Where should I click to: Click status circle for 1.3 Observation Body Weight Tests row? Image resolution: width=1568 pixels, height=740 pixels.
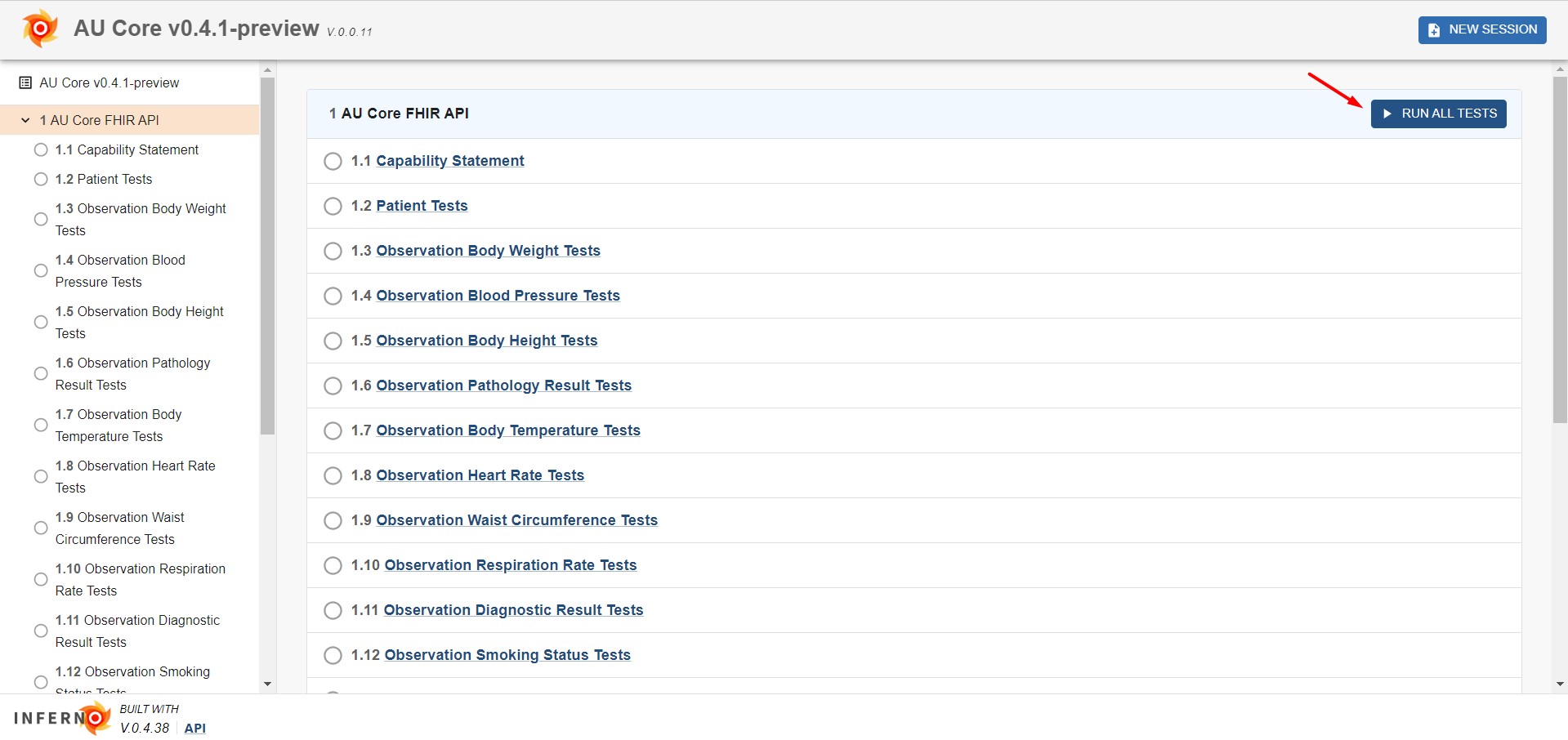click(333, 251)
